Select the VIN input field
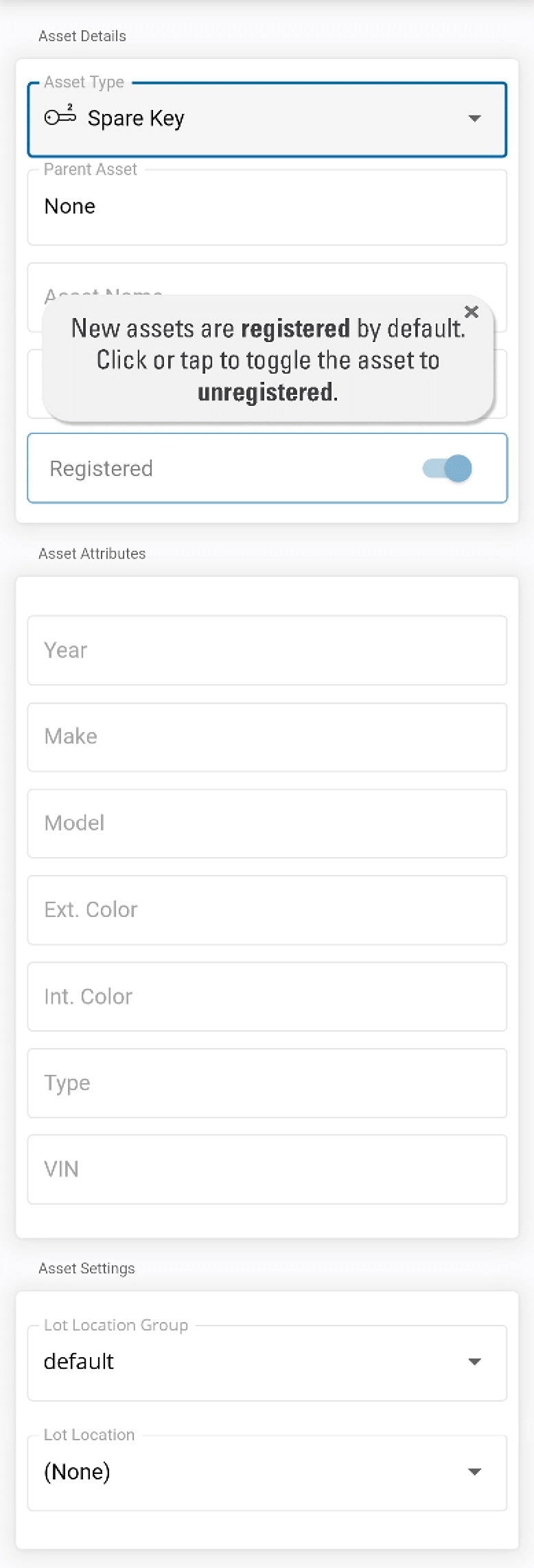Screen dimensions: 534x1568 [267, 1170]
